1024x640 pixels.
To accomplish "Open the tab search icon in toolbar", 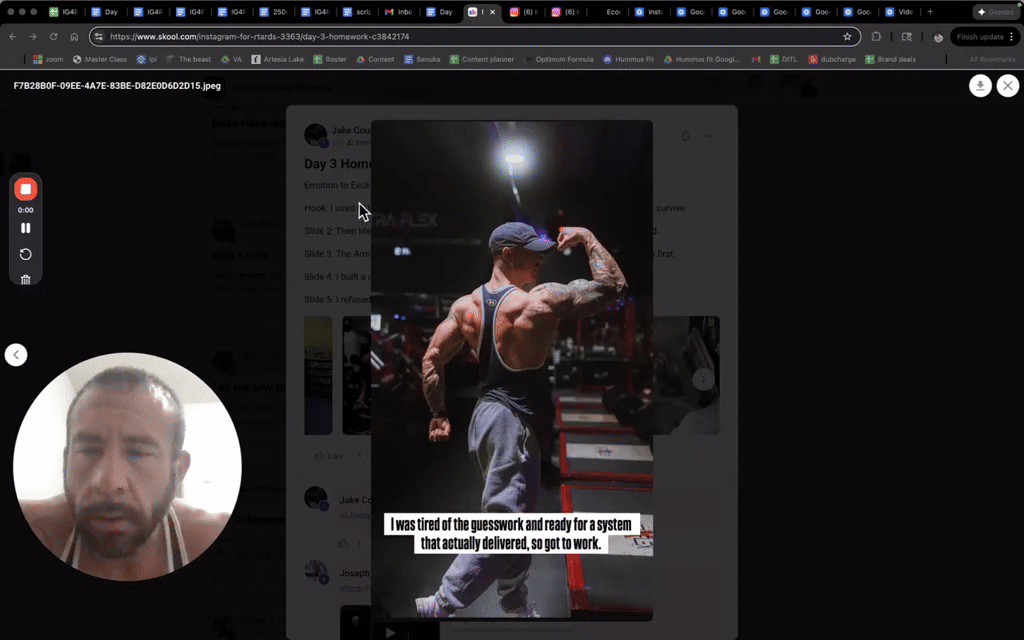I will 906,37.
